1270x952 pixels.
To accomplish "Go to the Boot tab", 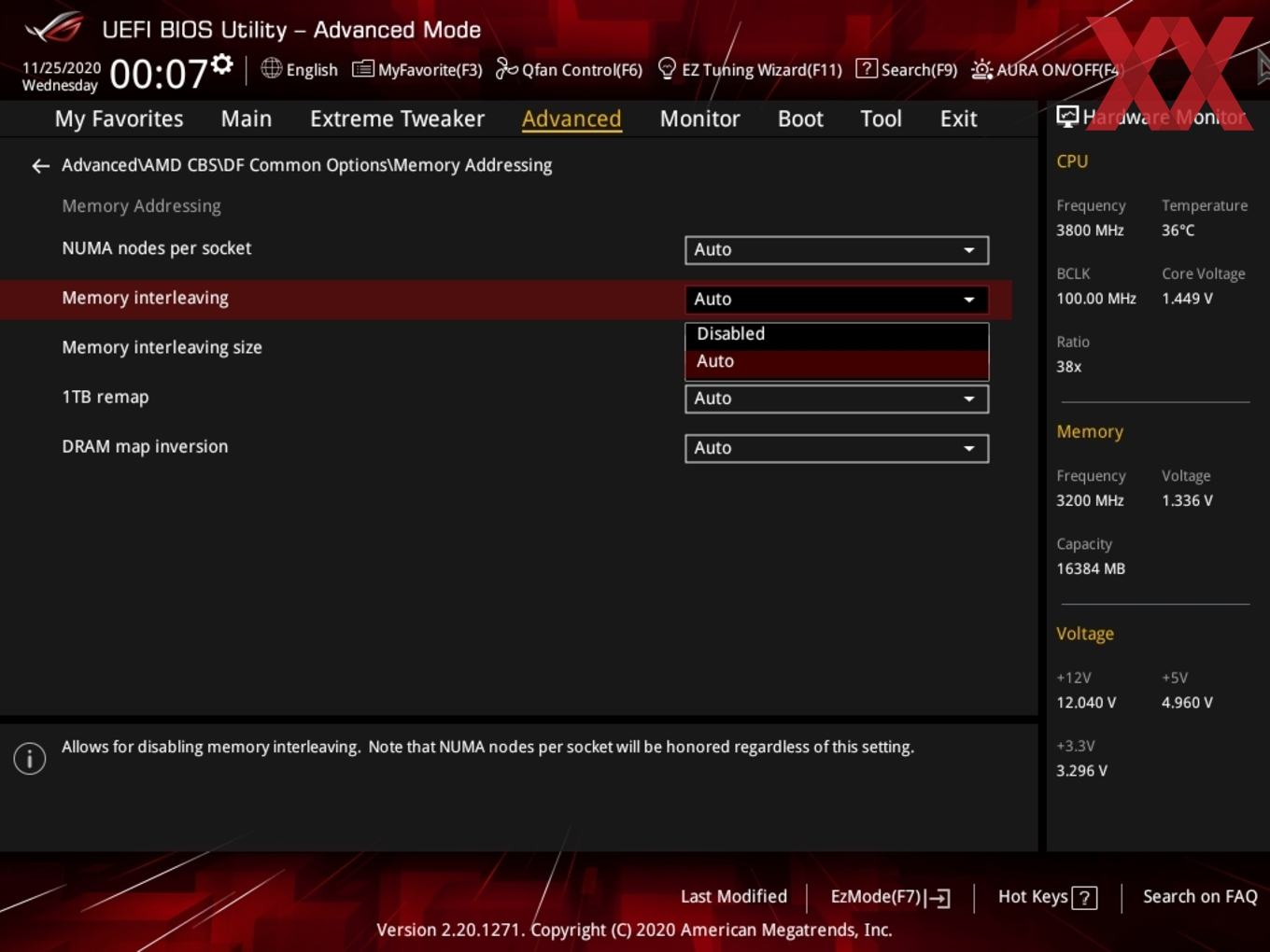I will coord(800,119).
